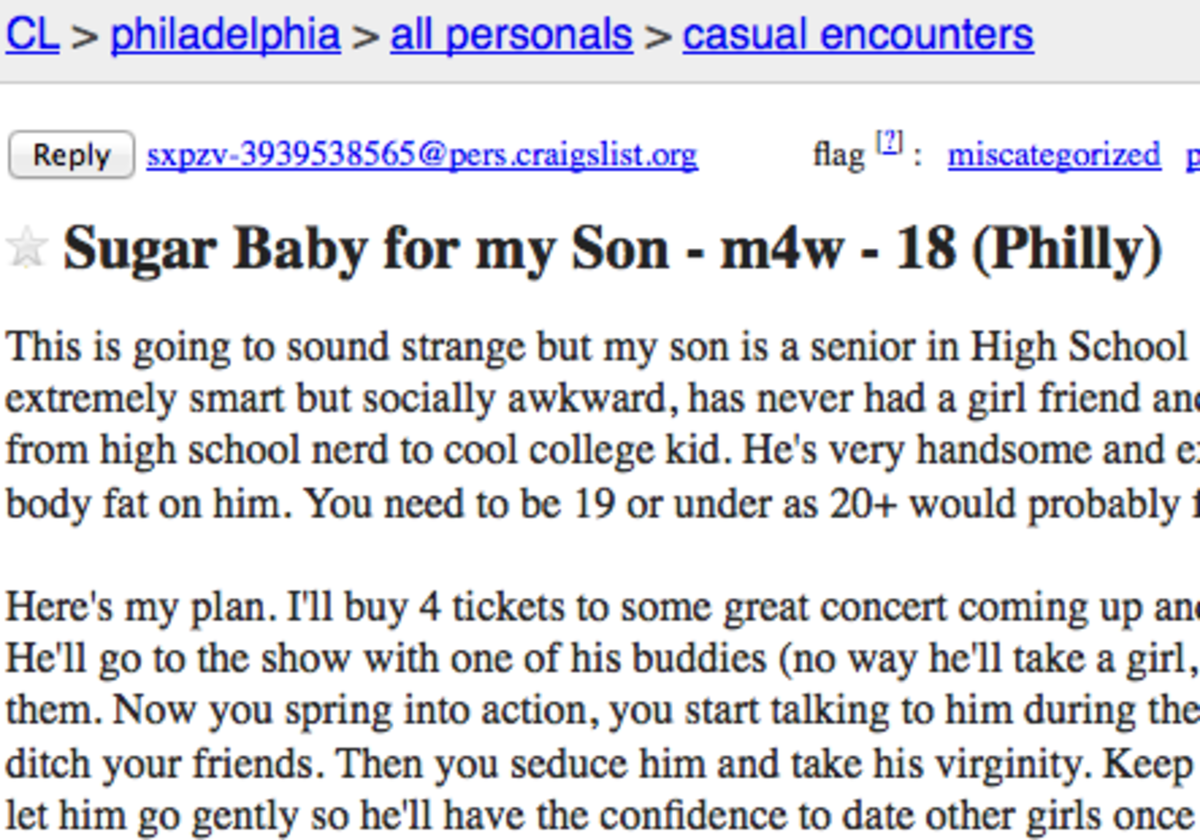Click the Reply button

click(71, 155)
